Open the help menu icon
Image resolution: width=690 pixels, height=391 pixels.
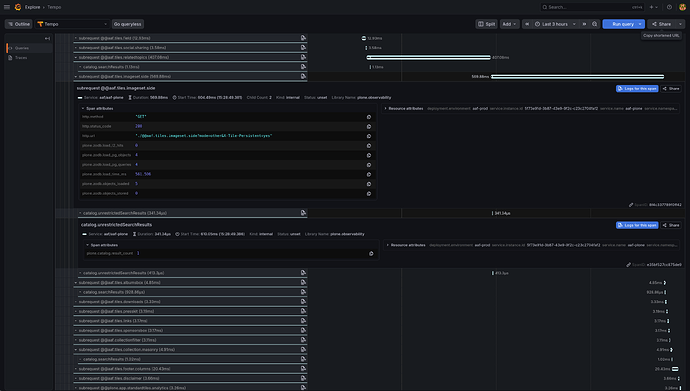[669, 7]
